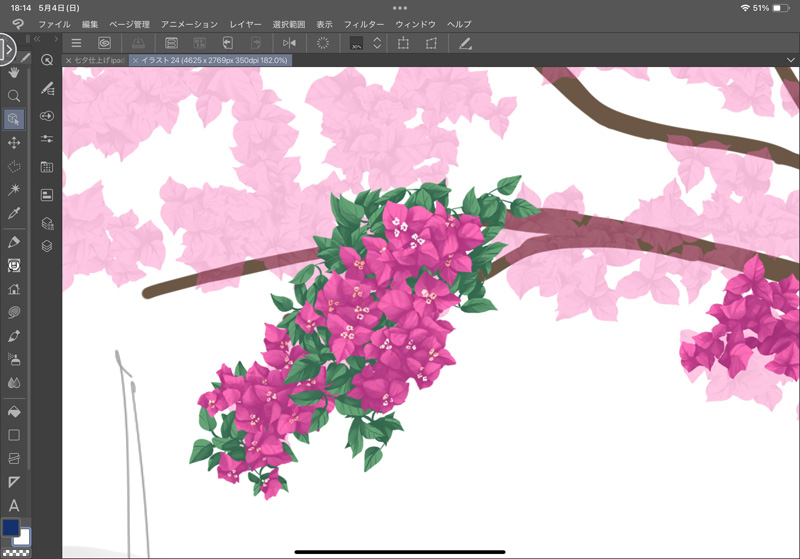Click the brush size up-down stepper

[377, 43]
